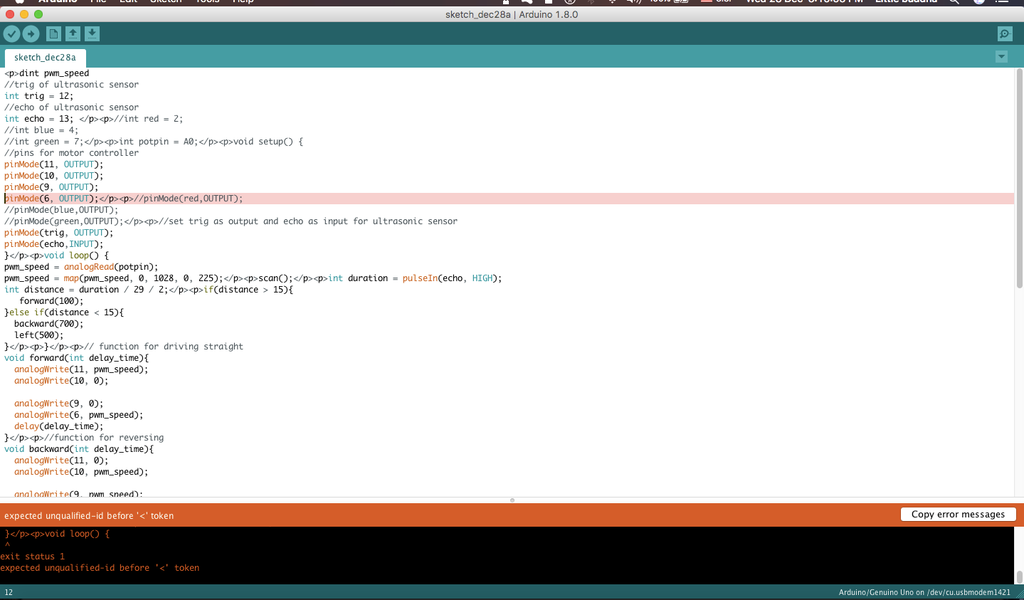Open the Serial Monitor with the magnifier icon

point(1003,33)
